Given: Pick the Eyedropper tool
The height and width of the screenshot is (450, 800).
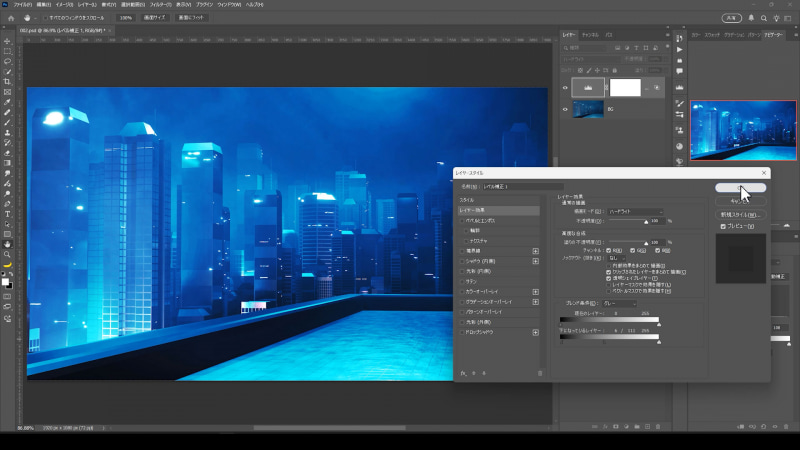Looking at the screenshot, I should [7, 102].
